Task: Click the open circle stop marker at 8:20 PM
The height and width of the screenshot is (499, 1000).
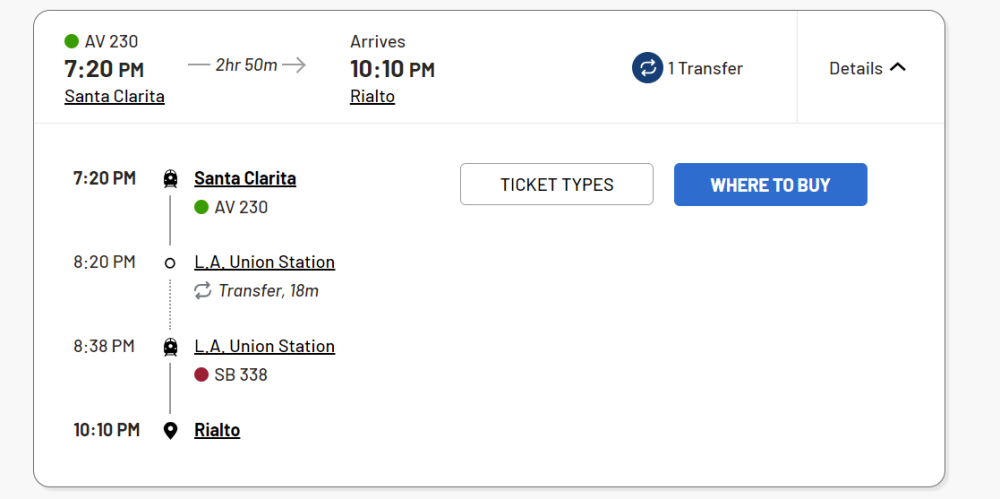Action: tap(170, 263)
